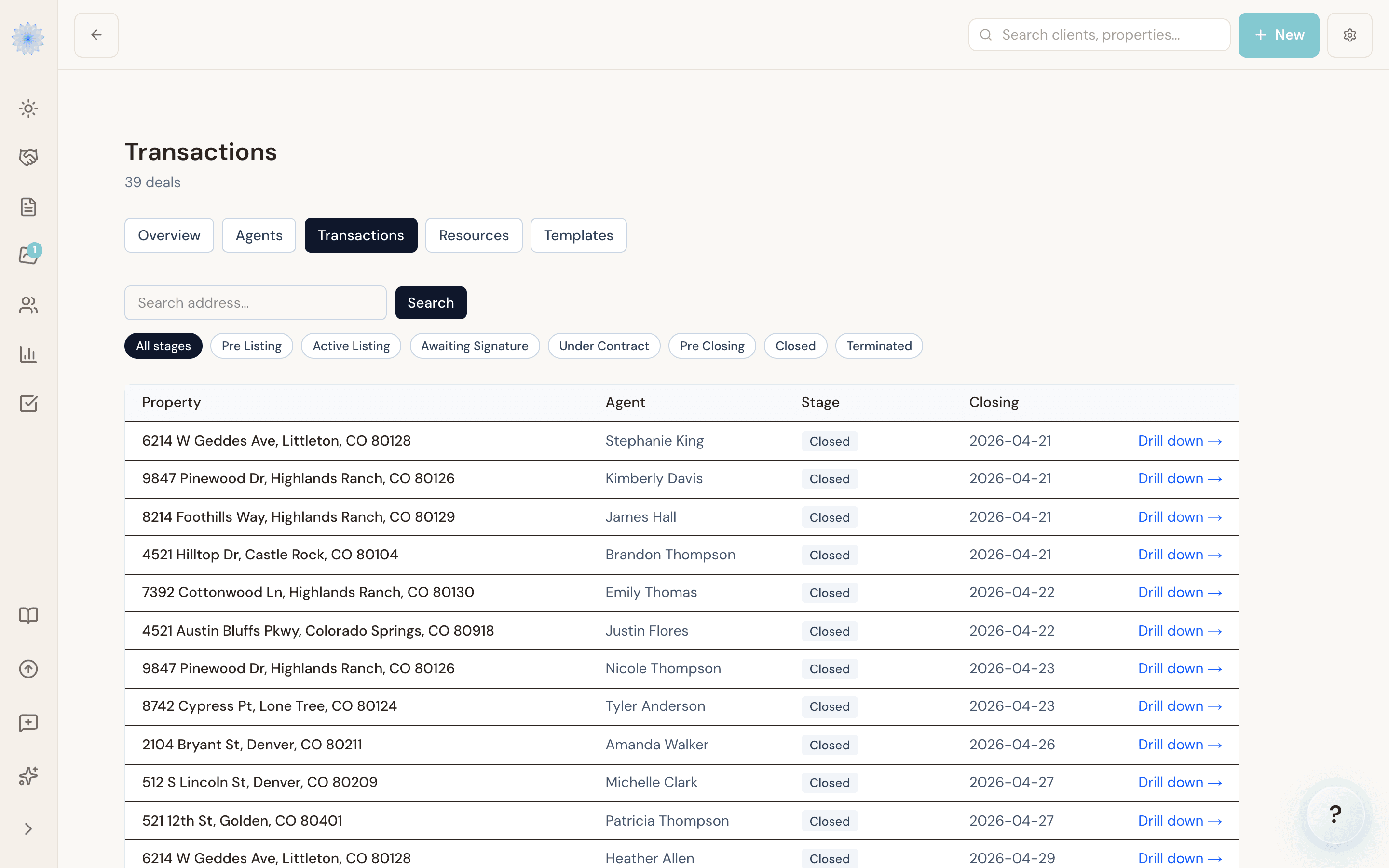The width and height of the screenshot is (1389, 868).
Task: Switch to the Templates tab
Action: (x=579, y=235)
